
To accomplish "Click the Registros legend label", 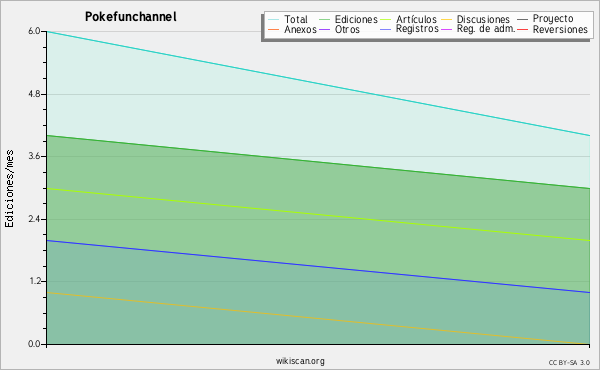I will click(x=417, y=29).
